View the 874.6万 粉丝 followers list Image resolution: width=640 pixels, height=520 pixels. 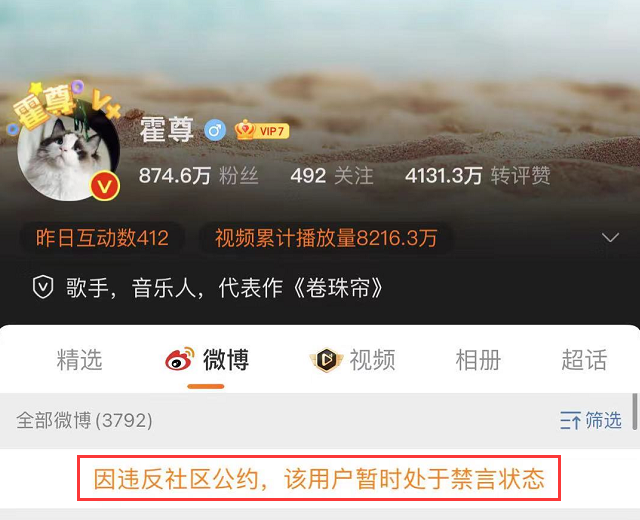tap(199, 176)
